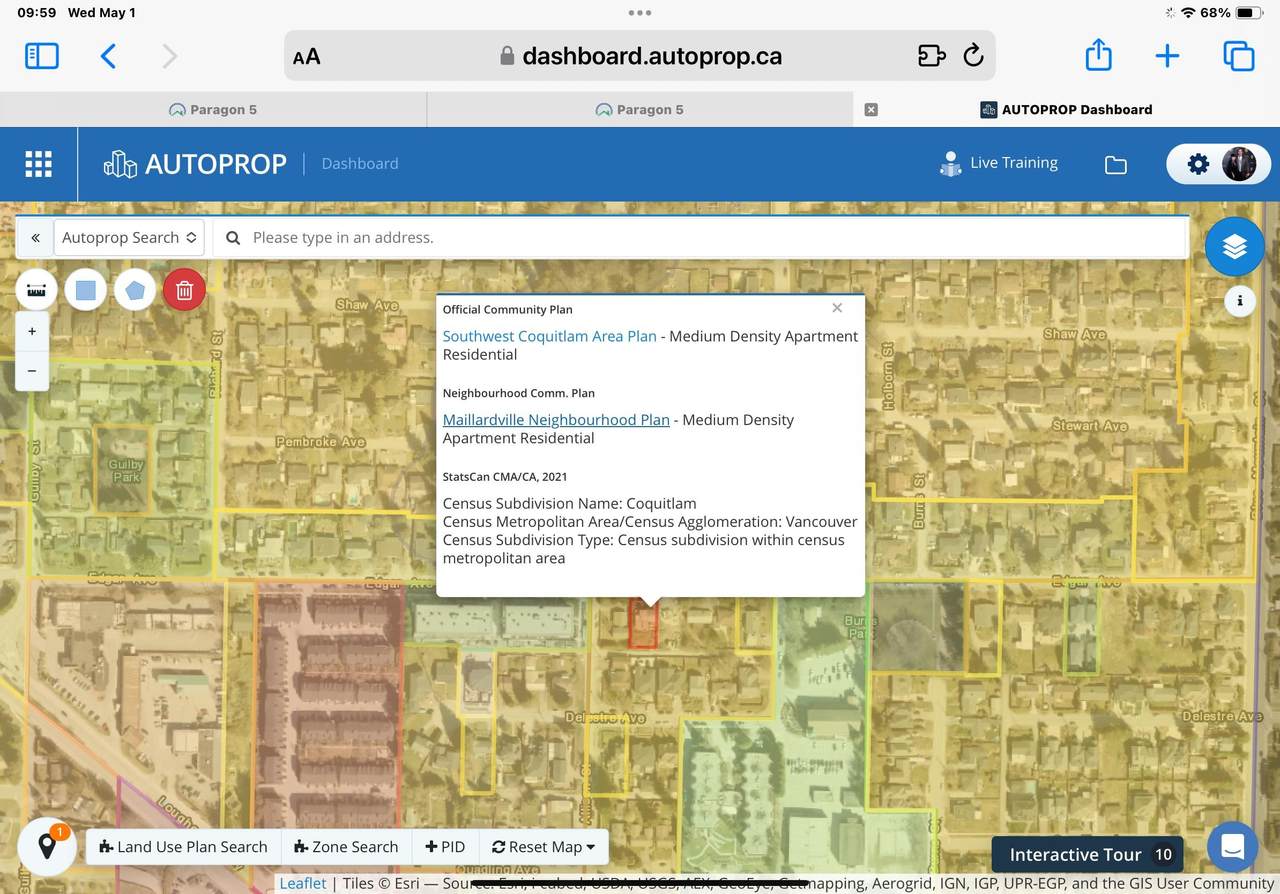Open the Safari share sheet
This screenshot has height=894, width=1280.
pos(1098,54)
